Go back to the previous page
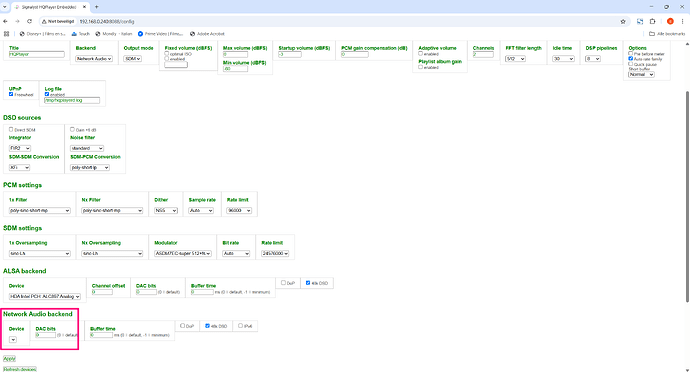This screenshot has width=690, height=372. (5, 21)
